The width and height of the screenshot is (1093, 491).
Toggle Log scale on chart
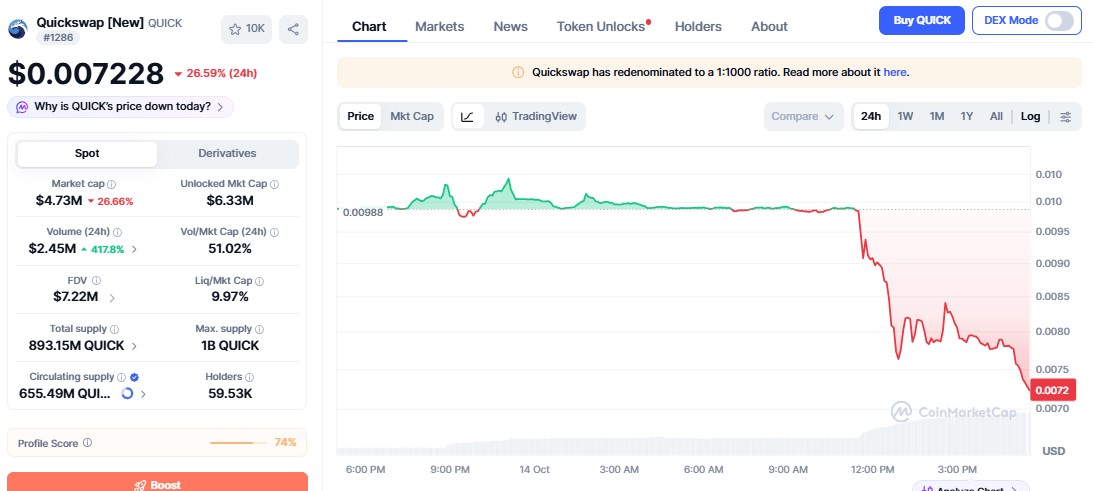point(1030,116)
